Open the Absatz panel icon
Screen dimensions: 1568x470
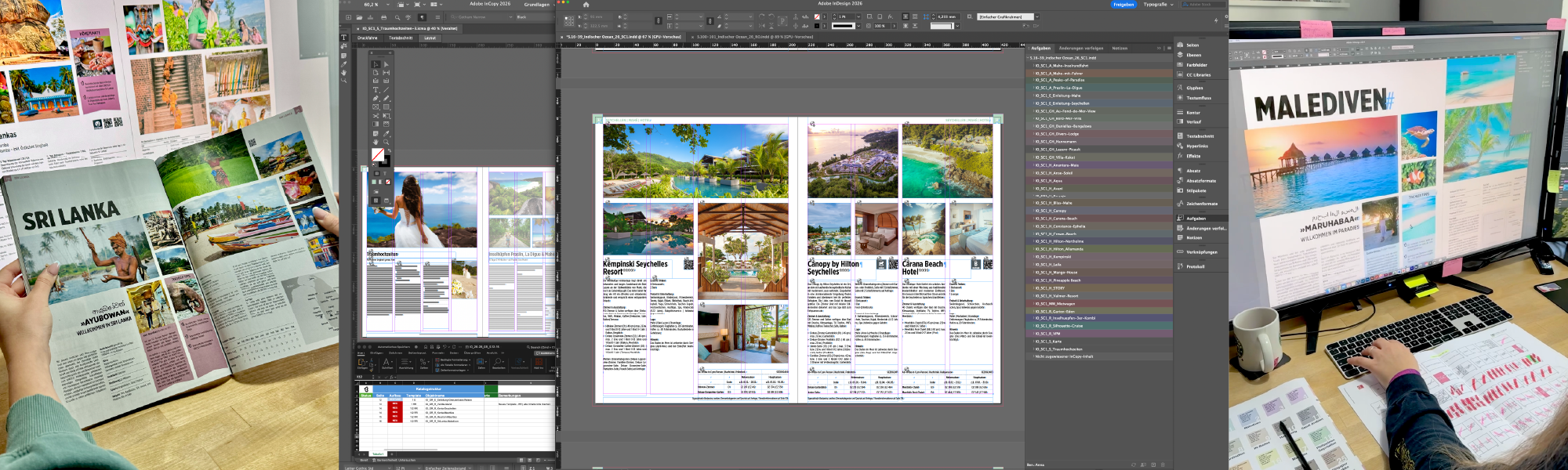pyautogui.click(x=1180, y=170)
